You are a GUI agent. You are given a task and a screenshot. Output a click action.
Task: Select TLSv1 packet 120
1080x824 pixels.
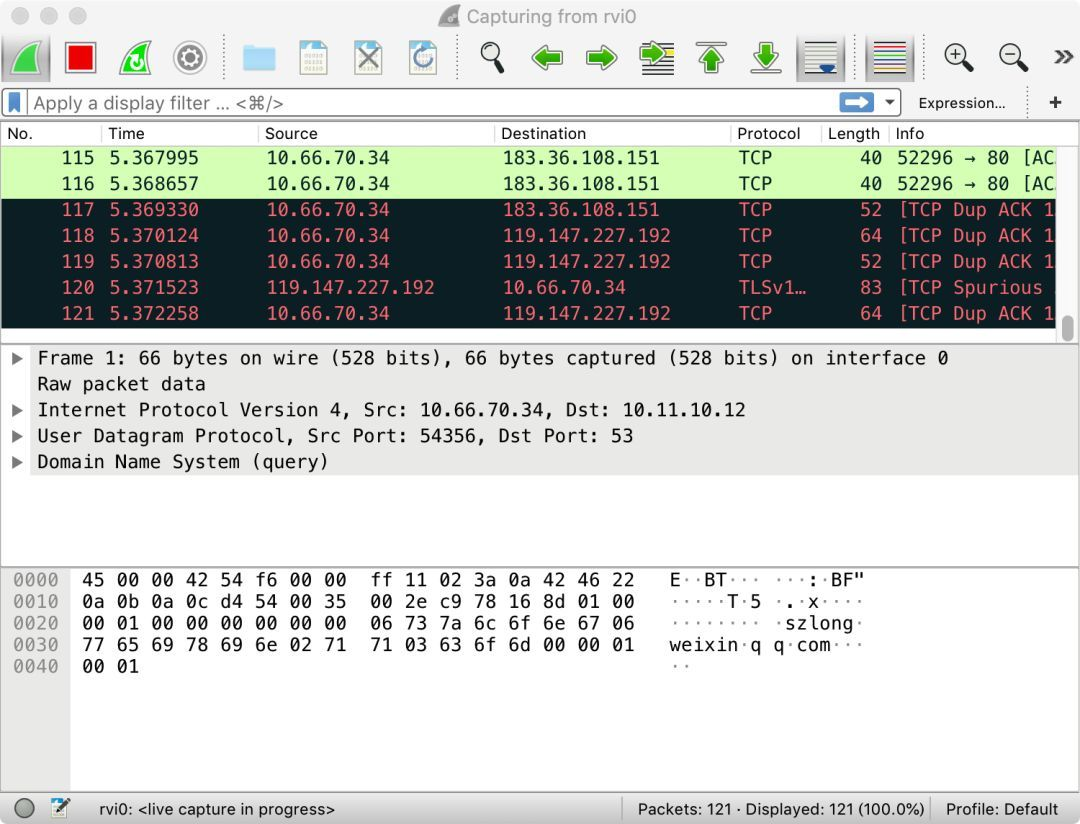(528, 288)
